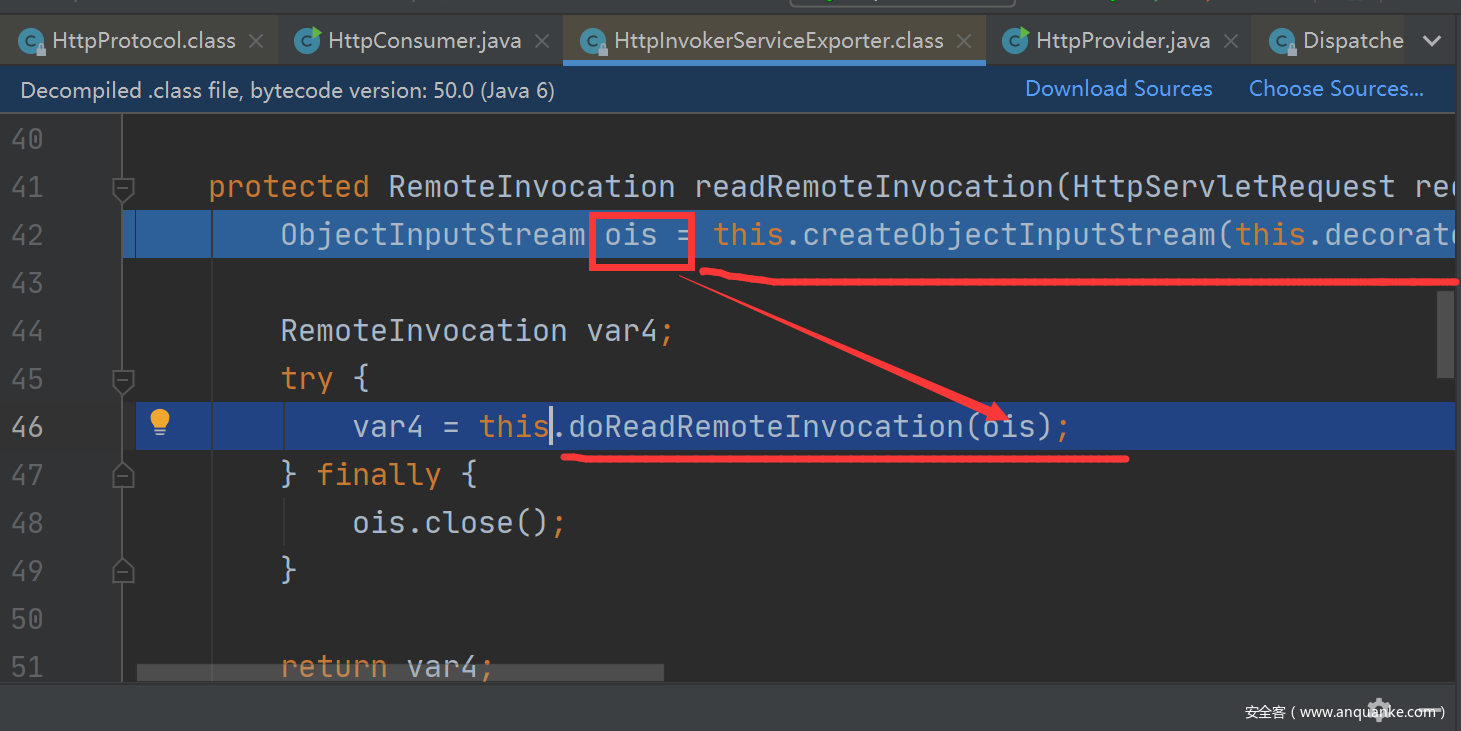
Task: Click the Choose Sources... link
Action: [1336, 89]
